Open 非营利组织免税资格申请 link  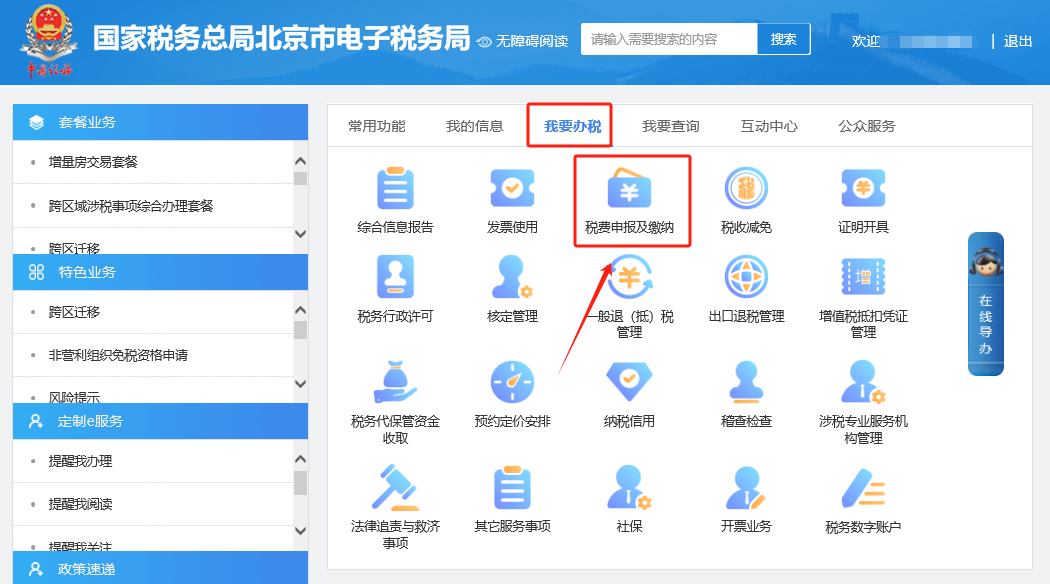118,355
